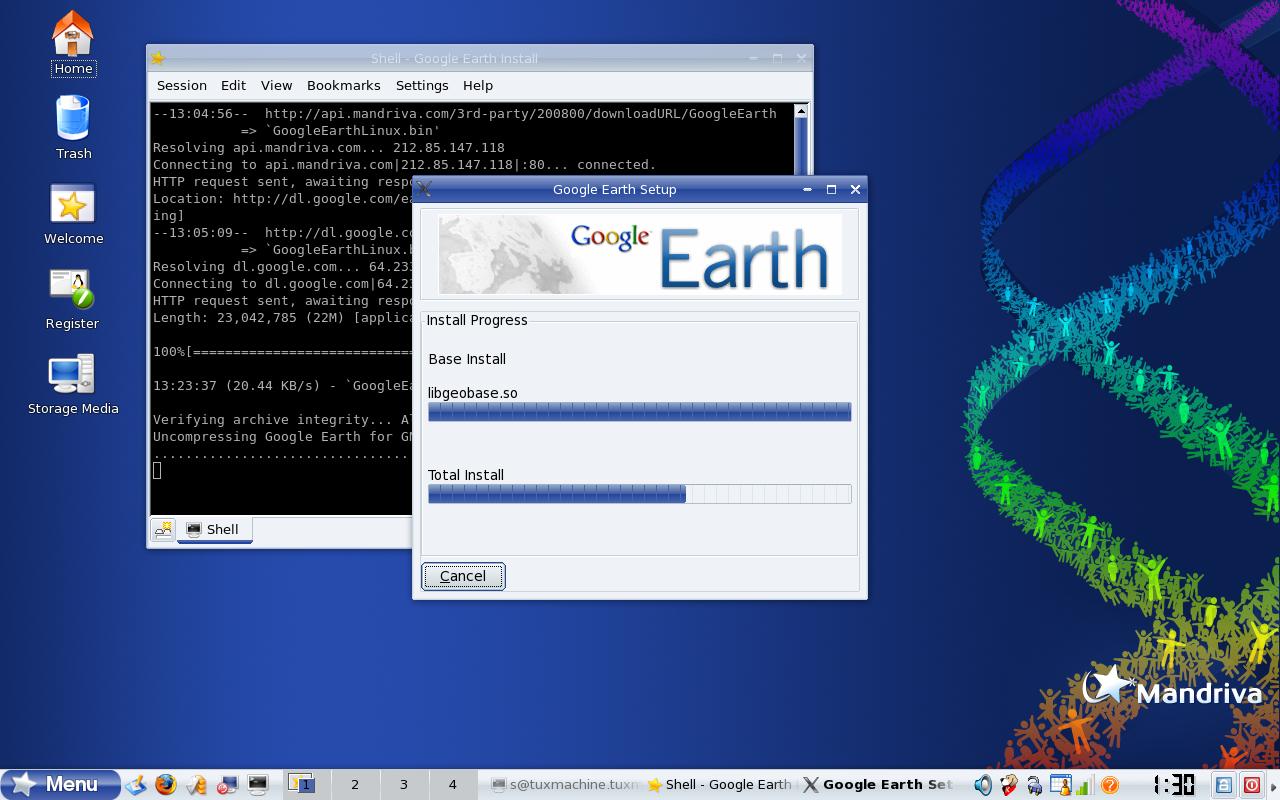
Task: Select Google Earth Setup taskbar entry
Action: click(877, 785)
